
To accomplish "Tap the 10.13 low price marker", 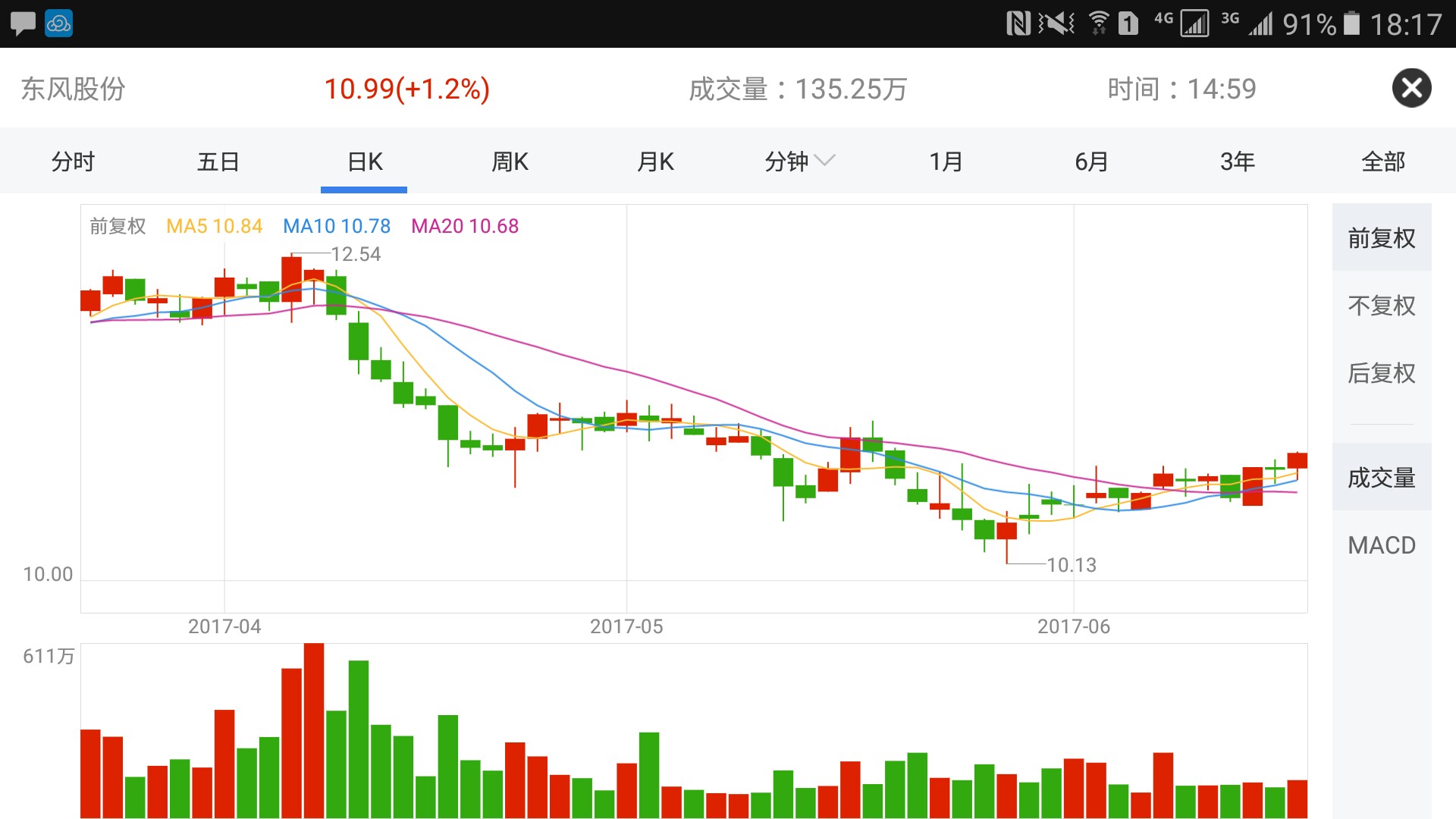I will click(x=1072, y=565).
